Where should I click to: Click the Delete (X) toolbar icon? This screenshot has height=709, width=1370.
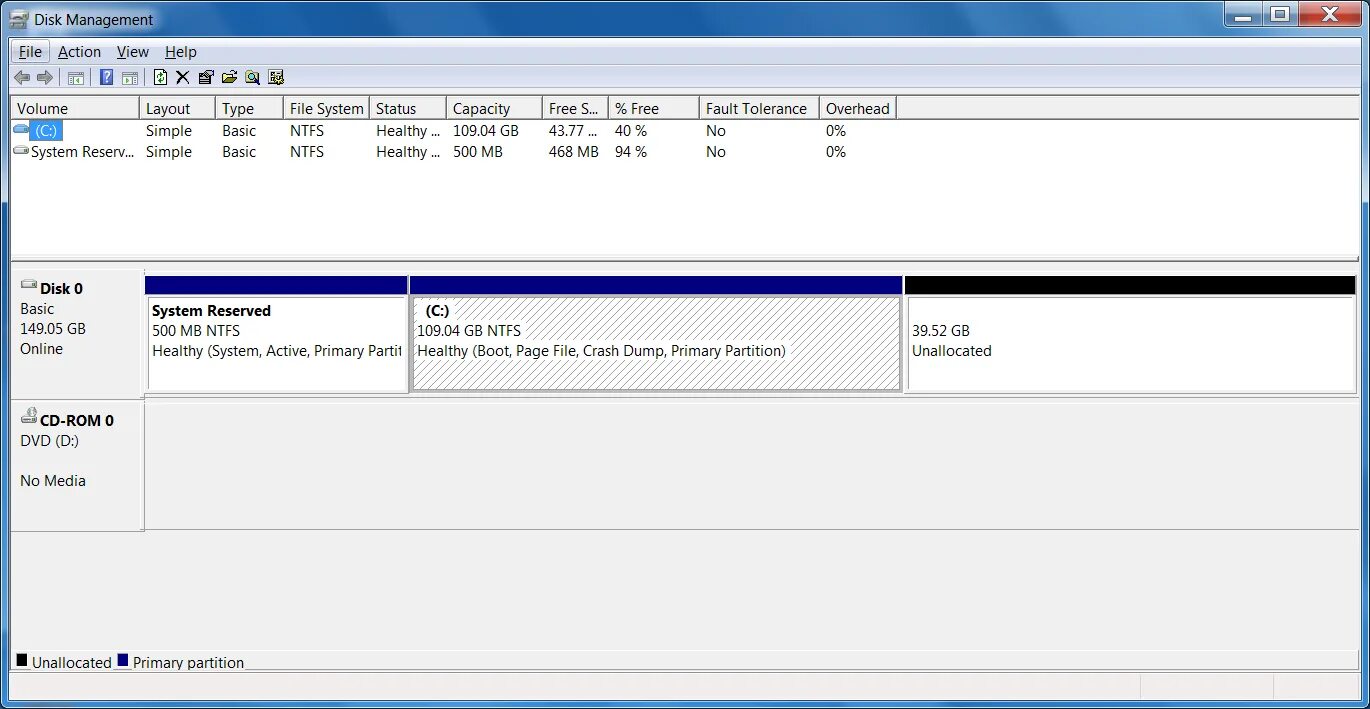click(183, 78)
